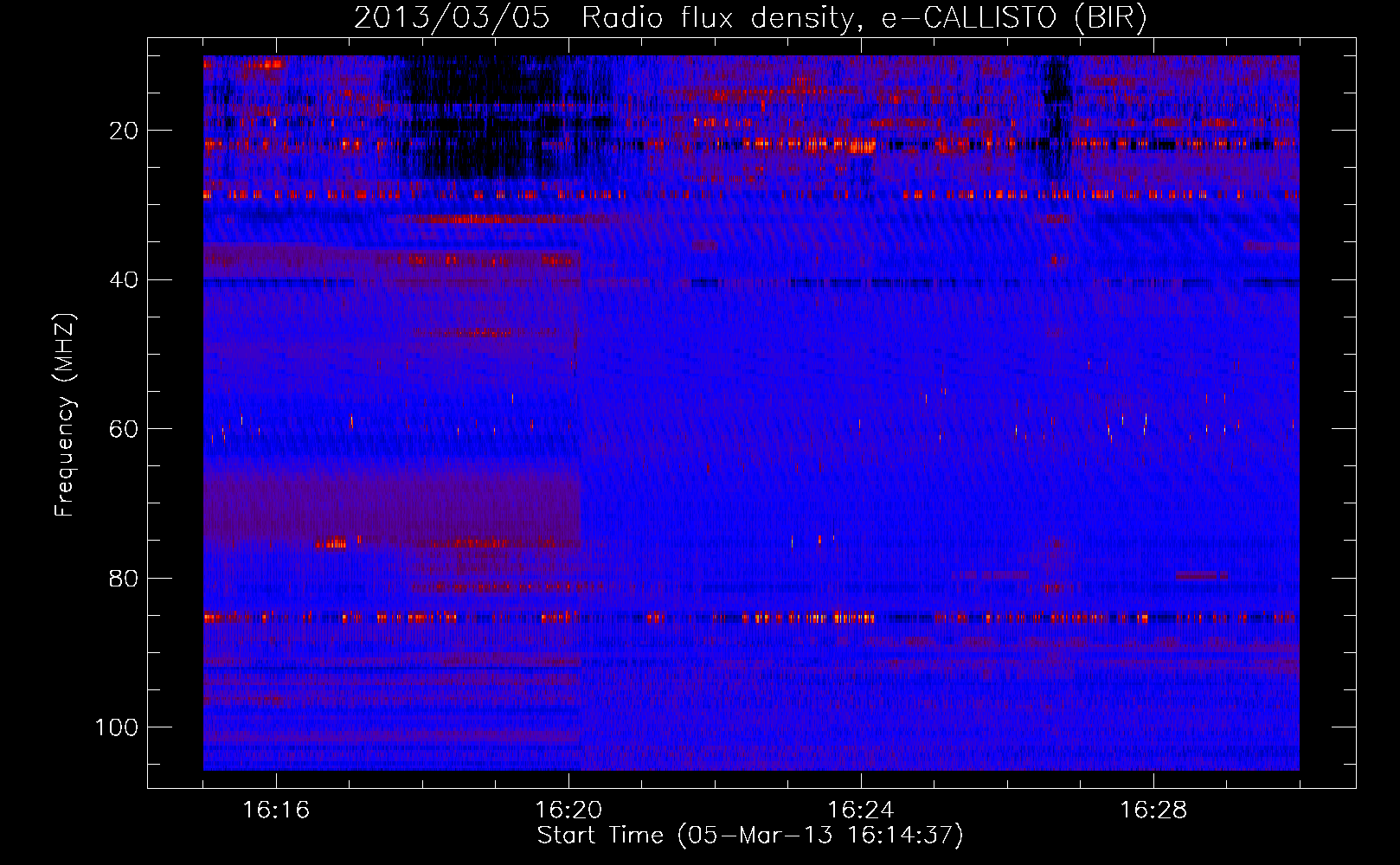
Task: Click the frequency tick label "40"
Action: click(125, 280)
